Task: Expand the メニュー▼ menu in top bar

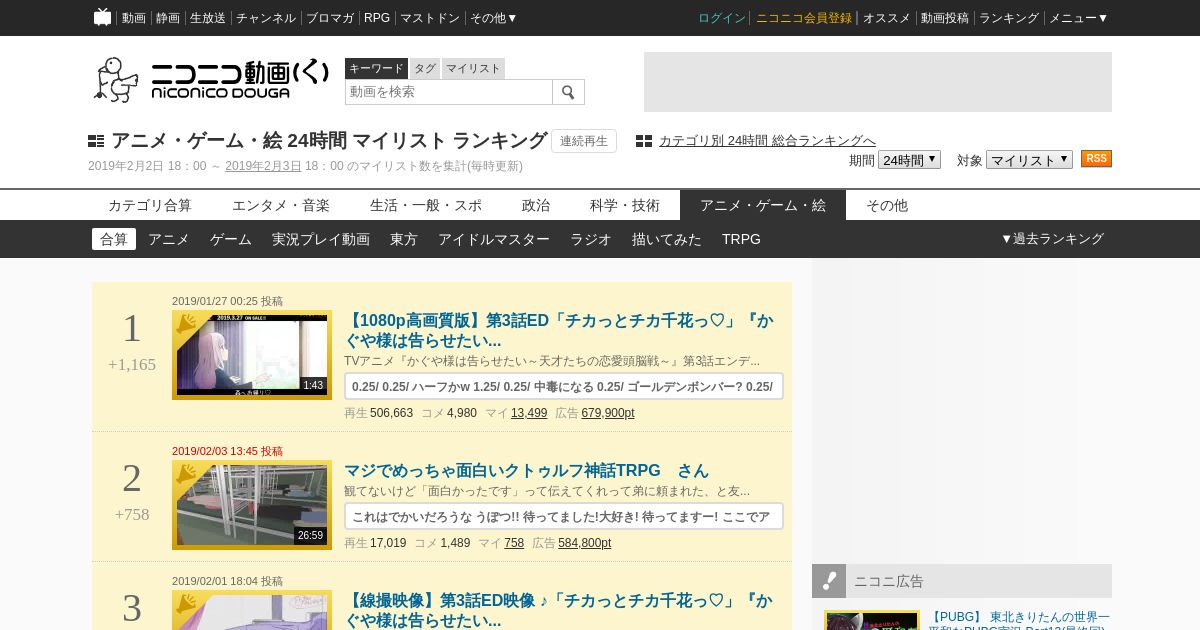Action: [x=1078, y=18]
